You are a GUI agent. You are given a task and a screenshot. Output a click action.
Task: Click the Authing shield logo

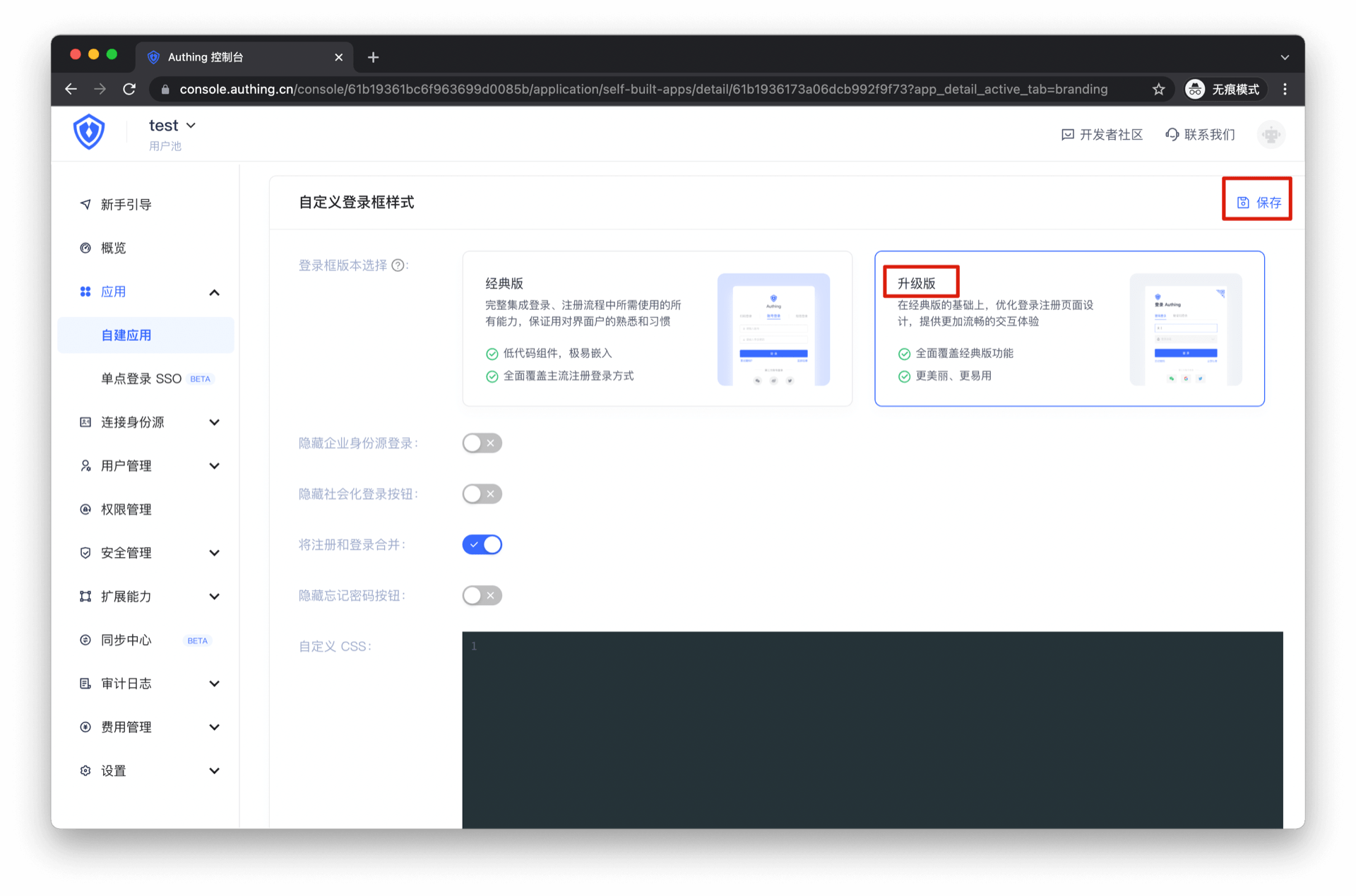89,132
